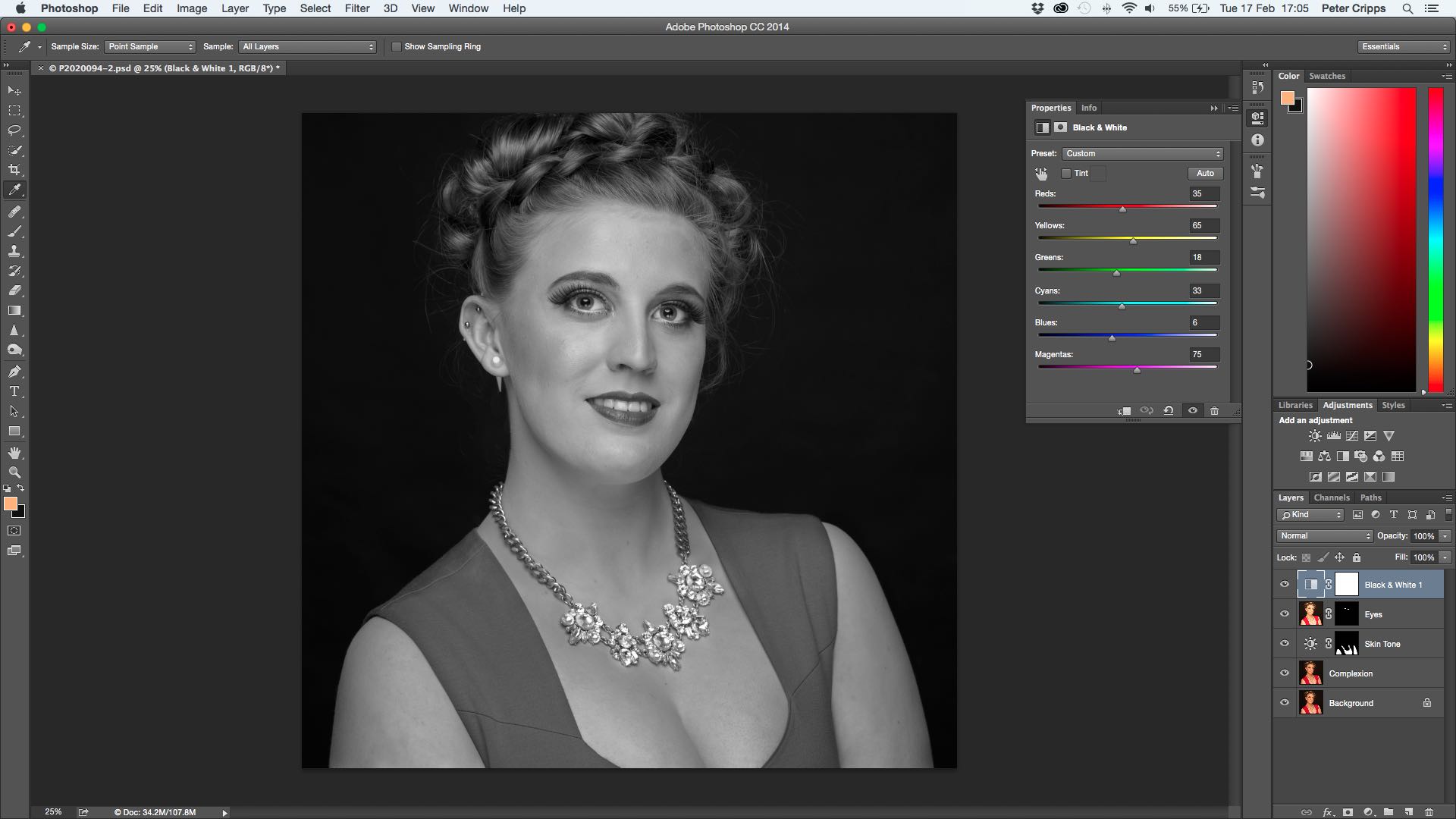1456x819 pixels.
Task: Open the Filter menu
Action: (x=356, y=8)
